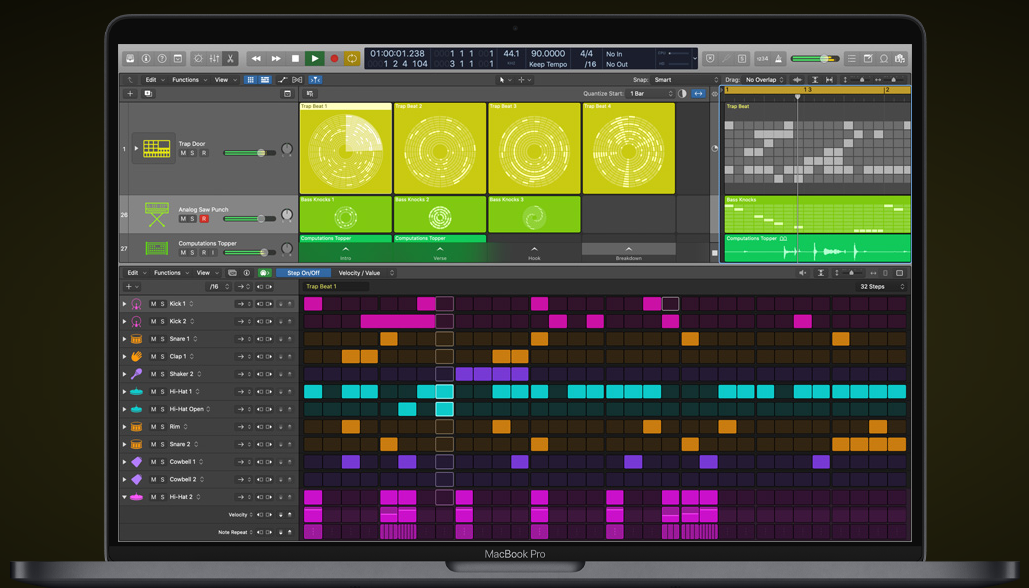Solo the Hi-Hat 1 row

pyautogui.click(x=162, y=392)
